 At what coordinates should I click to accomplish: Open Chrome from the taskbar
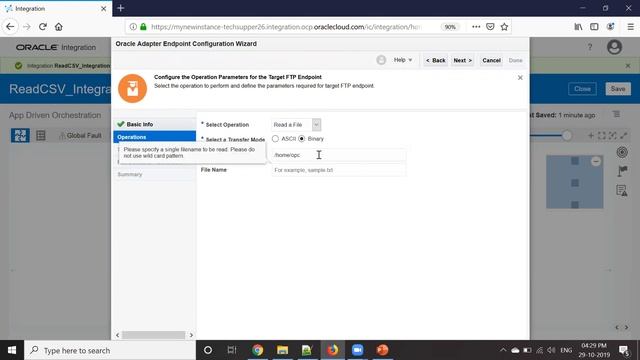click(x=258, y=350)
